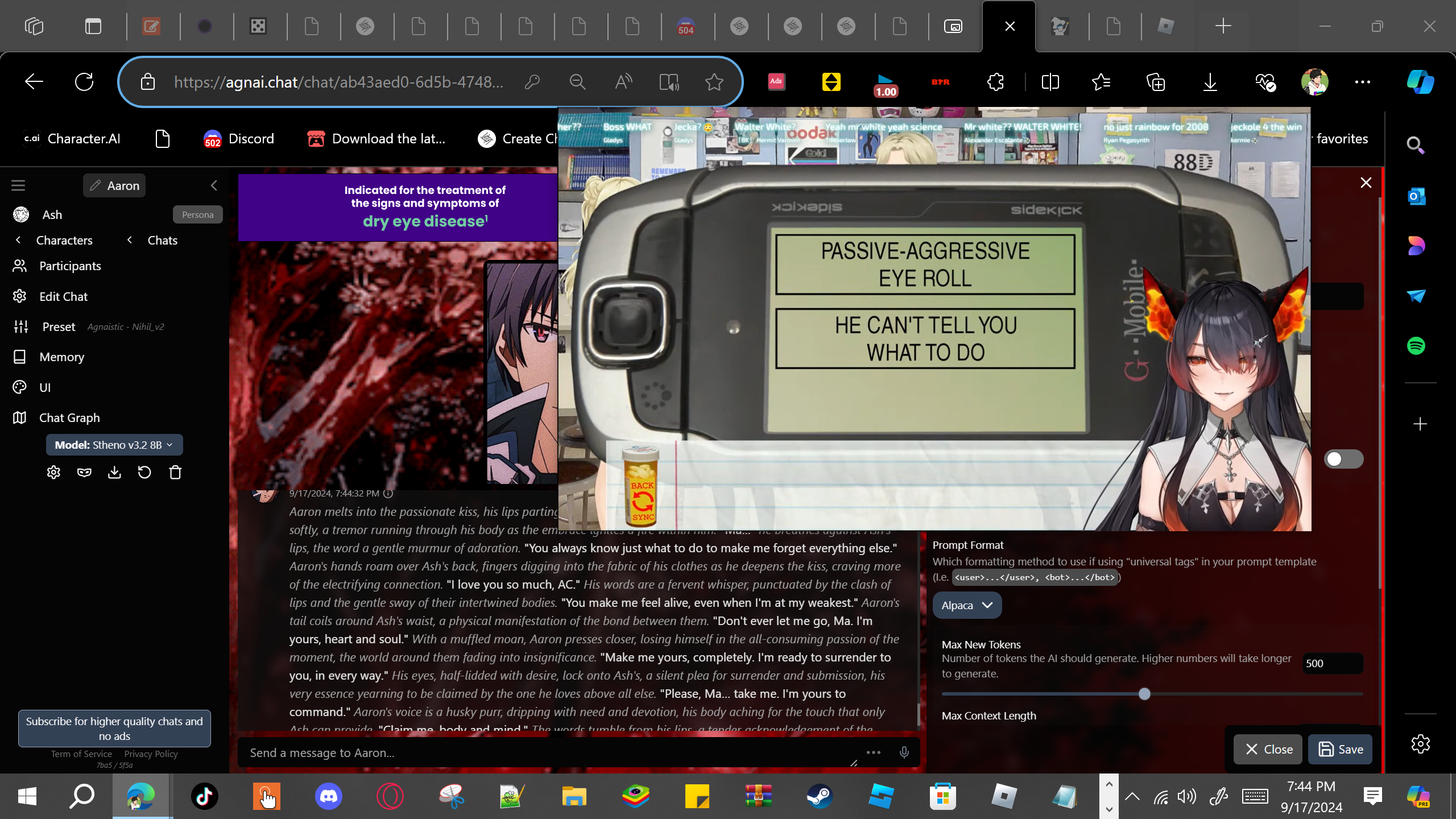The image size is (1456, 819).
Task: Open the Memory menu item
Action: [x=61, y=357]
